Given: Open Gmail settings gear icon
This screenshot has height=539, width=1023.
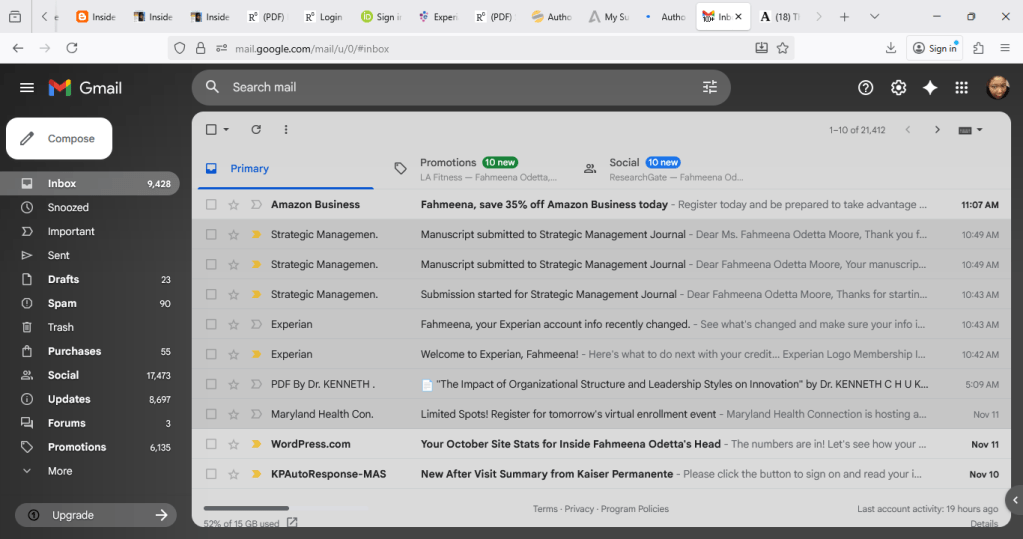Looking at the screenshot, I should point(898,87).
